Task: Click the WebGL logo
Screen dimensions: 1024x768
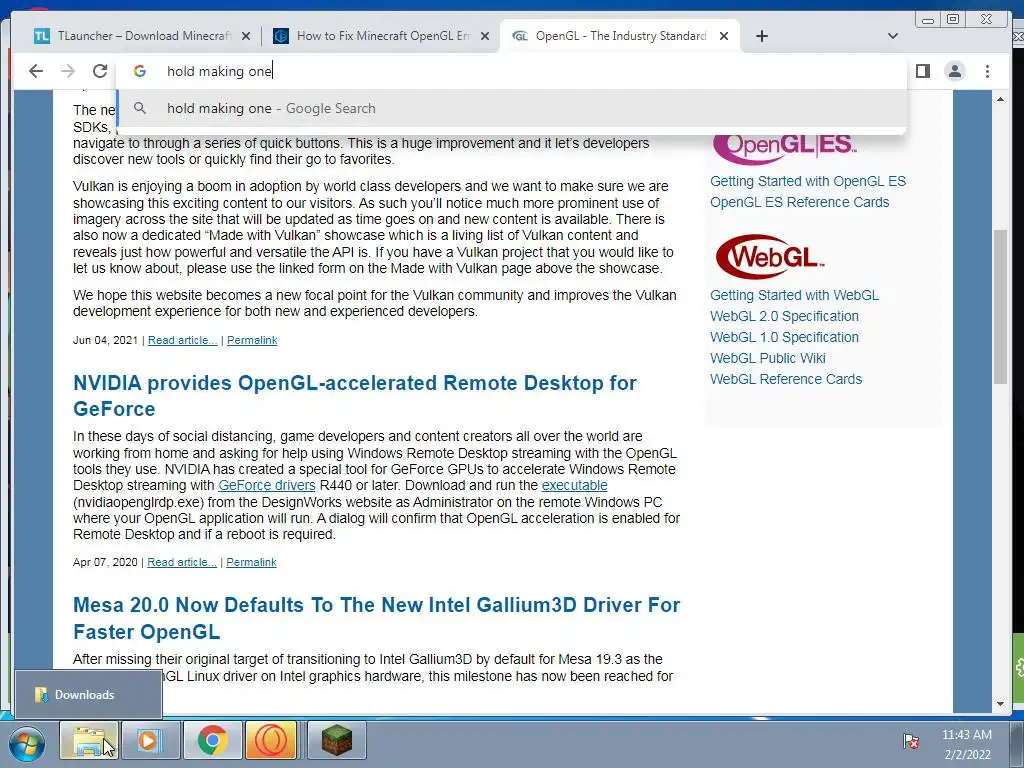Action: click(x=769, y=257)
